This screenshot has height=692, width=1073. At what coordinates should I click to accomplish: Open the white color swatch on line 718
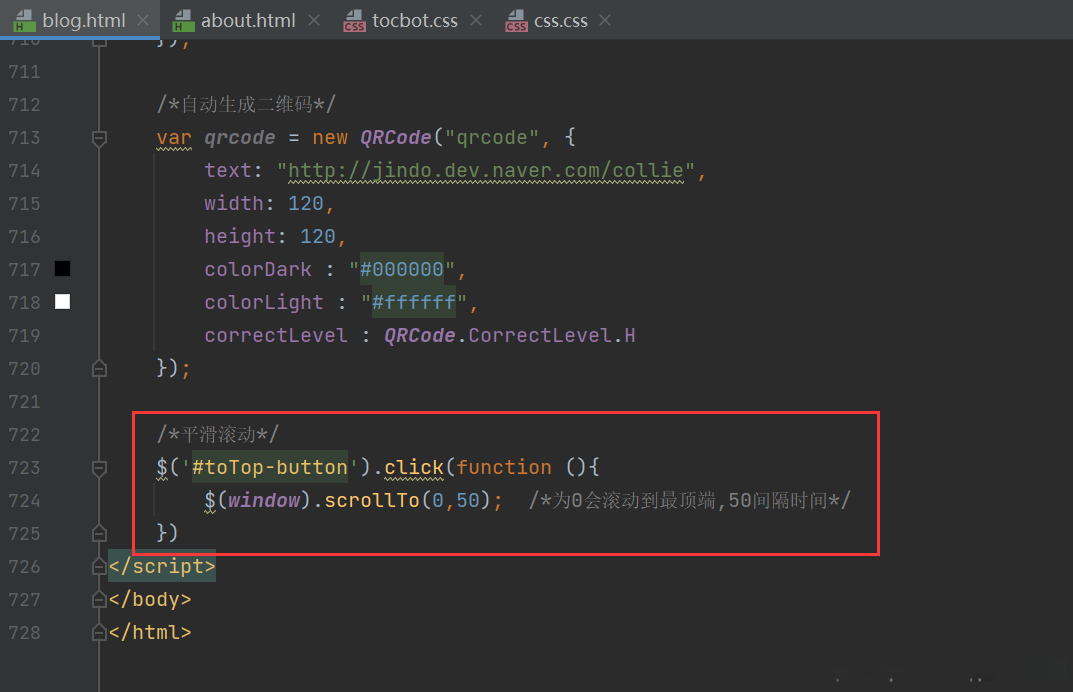coord(62,301)
